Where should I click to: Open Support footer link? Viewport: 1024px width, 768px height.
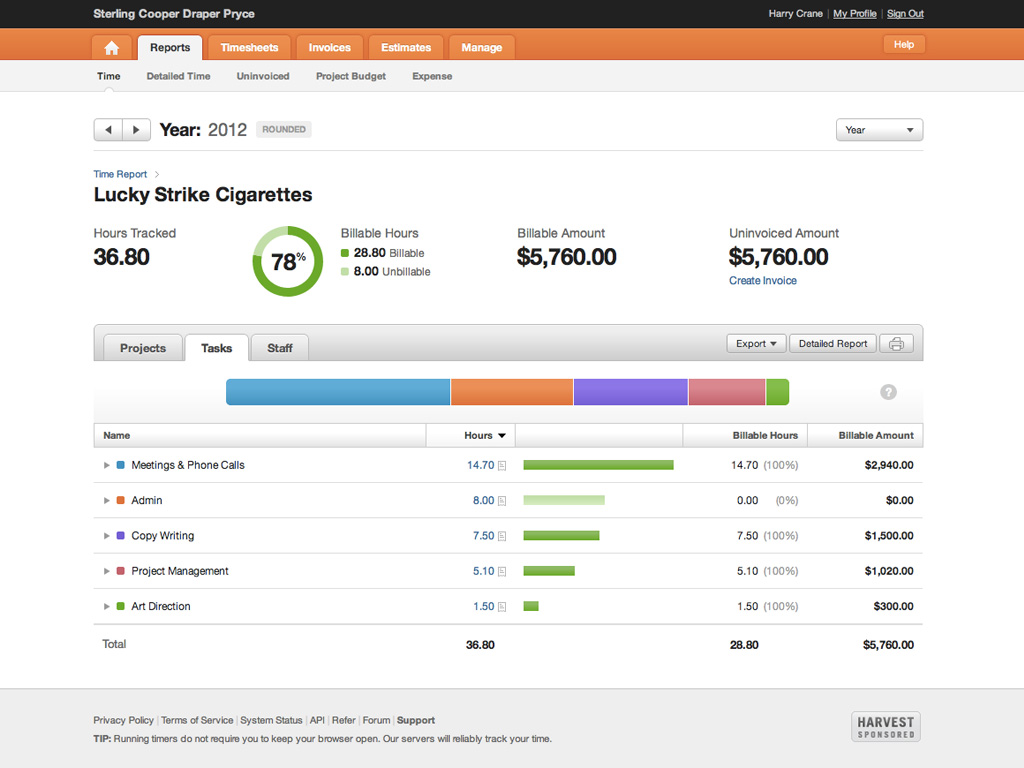coord(415,720)
